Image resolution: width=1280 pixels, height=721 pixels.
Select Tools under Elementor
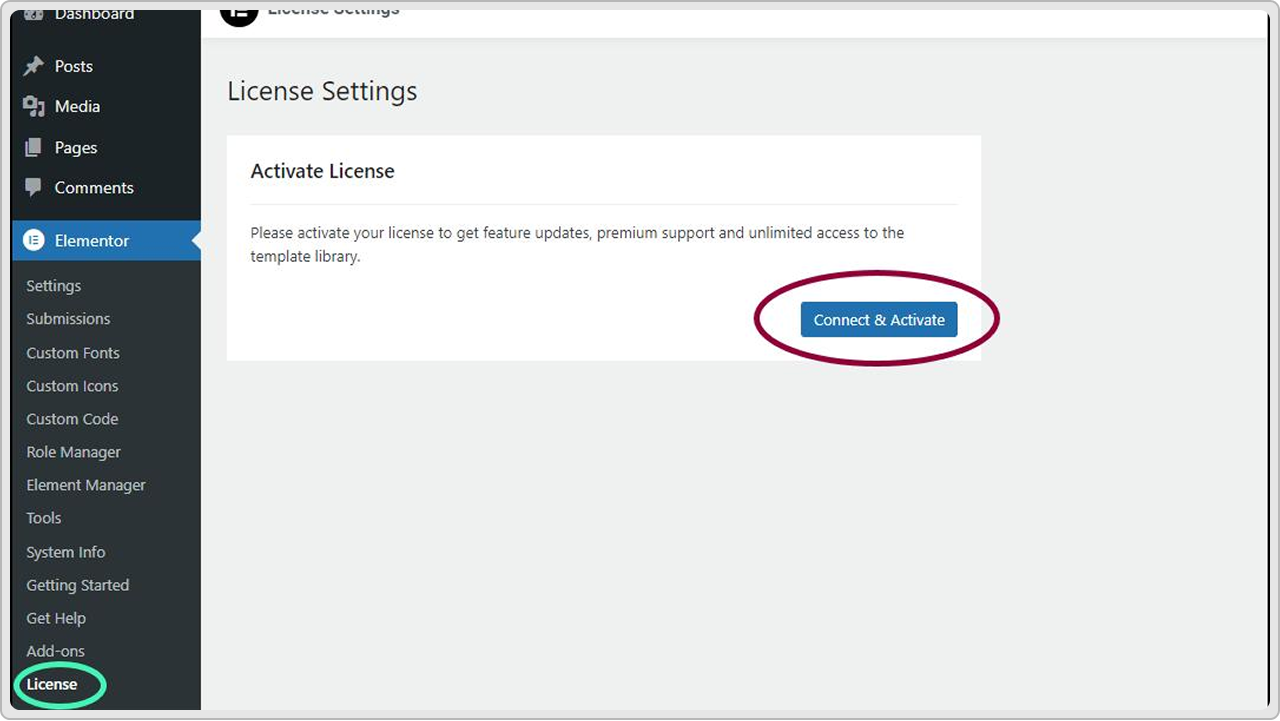point(44,518)
